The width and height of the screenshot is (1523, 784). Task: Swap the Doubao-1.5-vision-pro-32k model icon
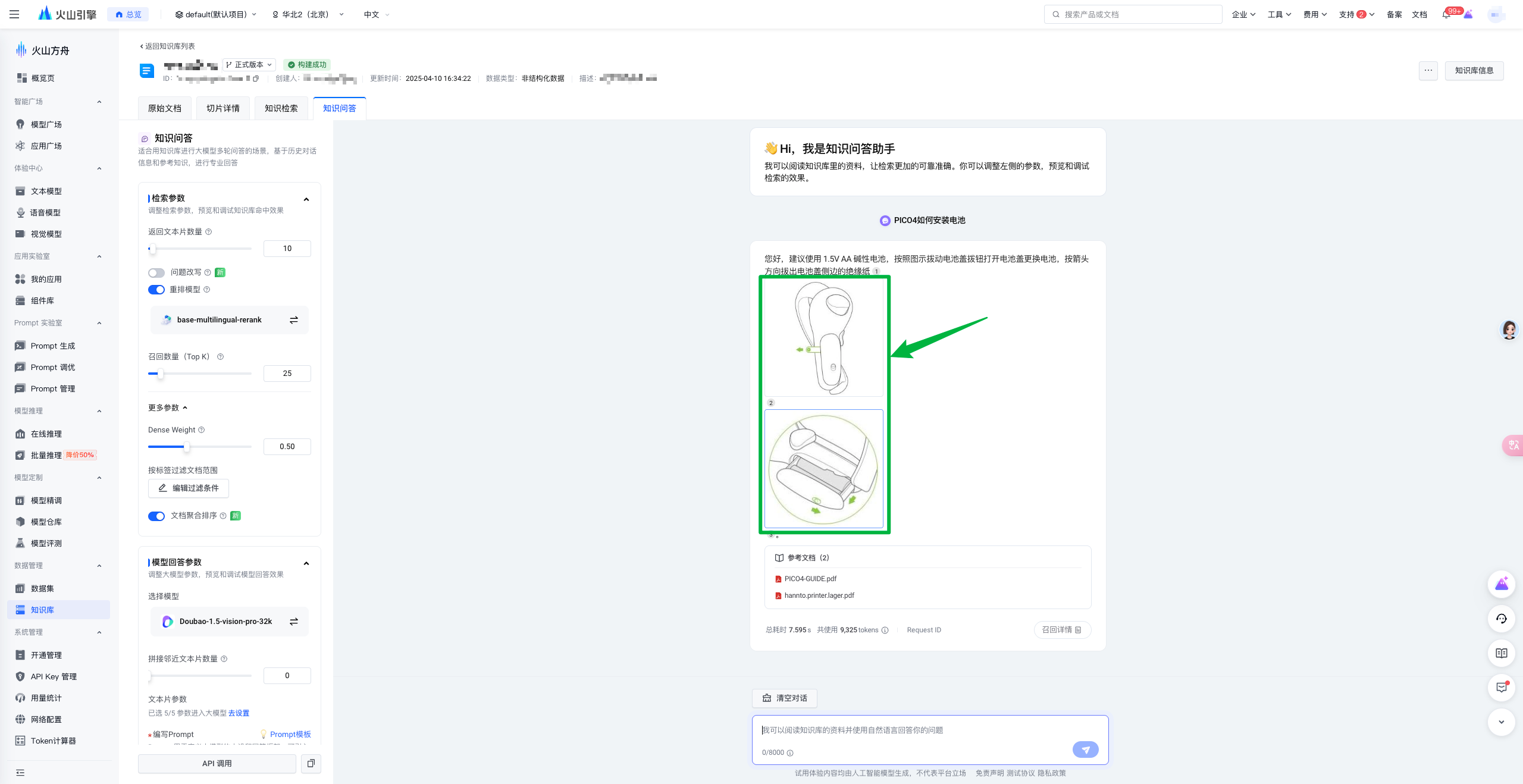point(293,622)
